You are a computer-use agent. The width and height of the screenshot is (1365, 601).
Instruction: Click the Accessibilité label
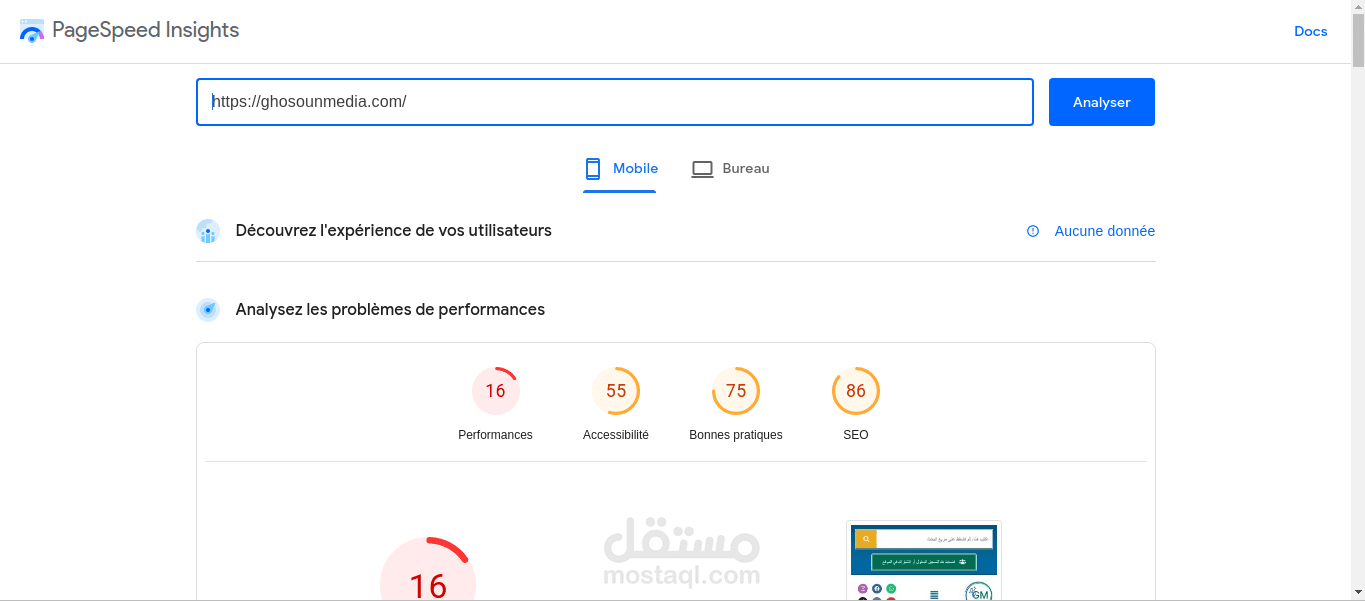click(616, 435)
